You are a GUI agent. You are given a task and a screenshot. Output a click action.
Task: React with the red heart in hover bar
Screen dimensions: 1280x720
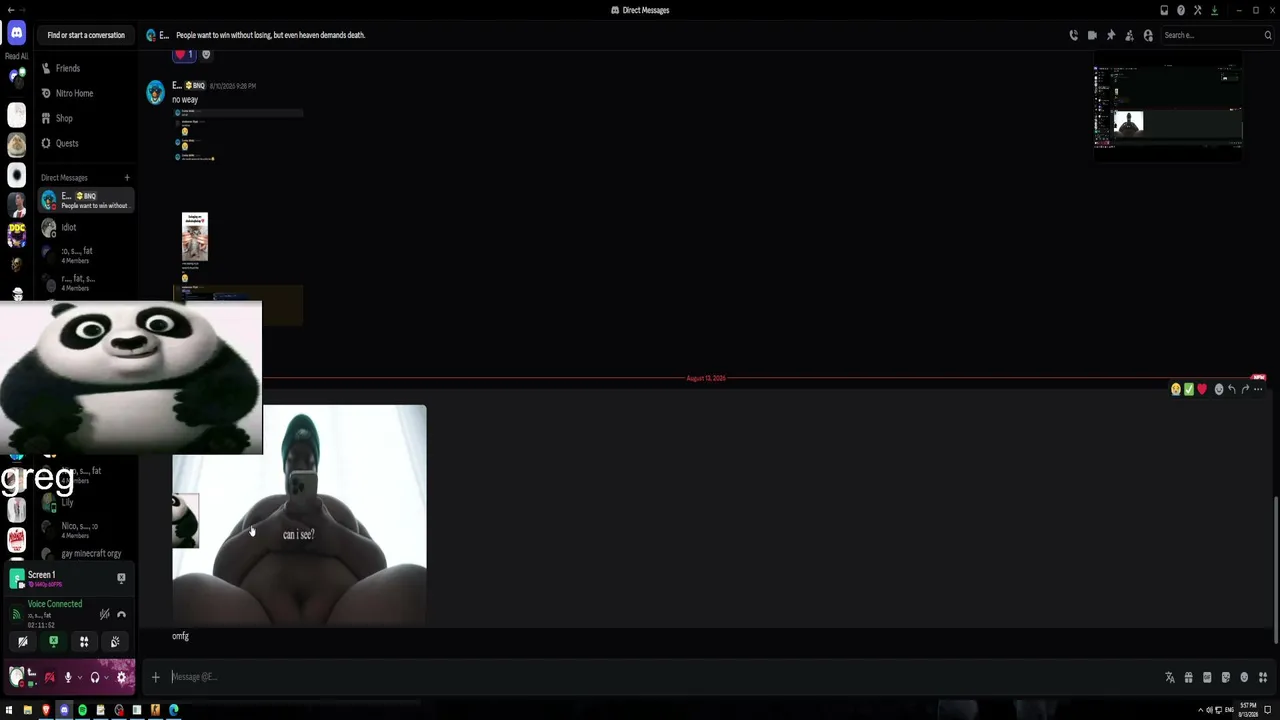pos(1202,389)
